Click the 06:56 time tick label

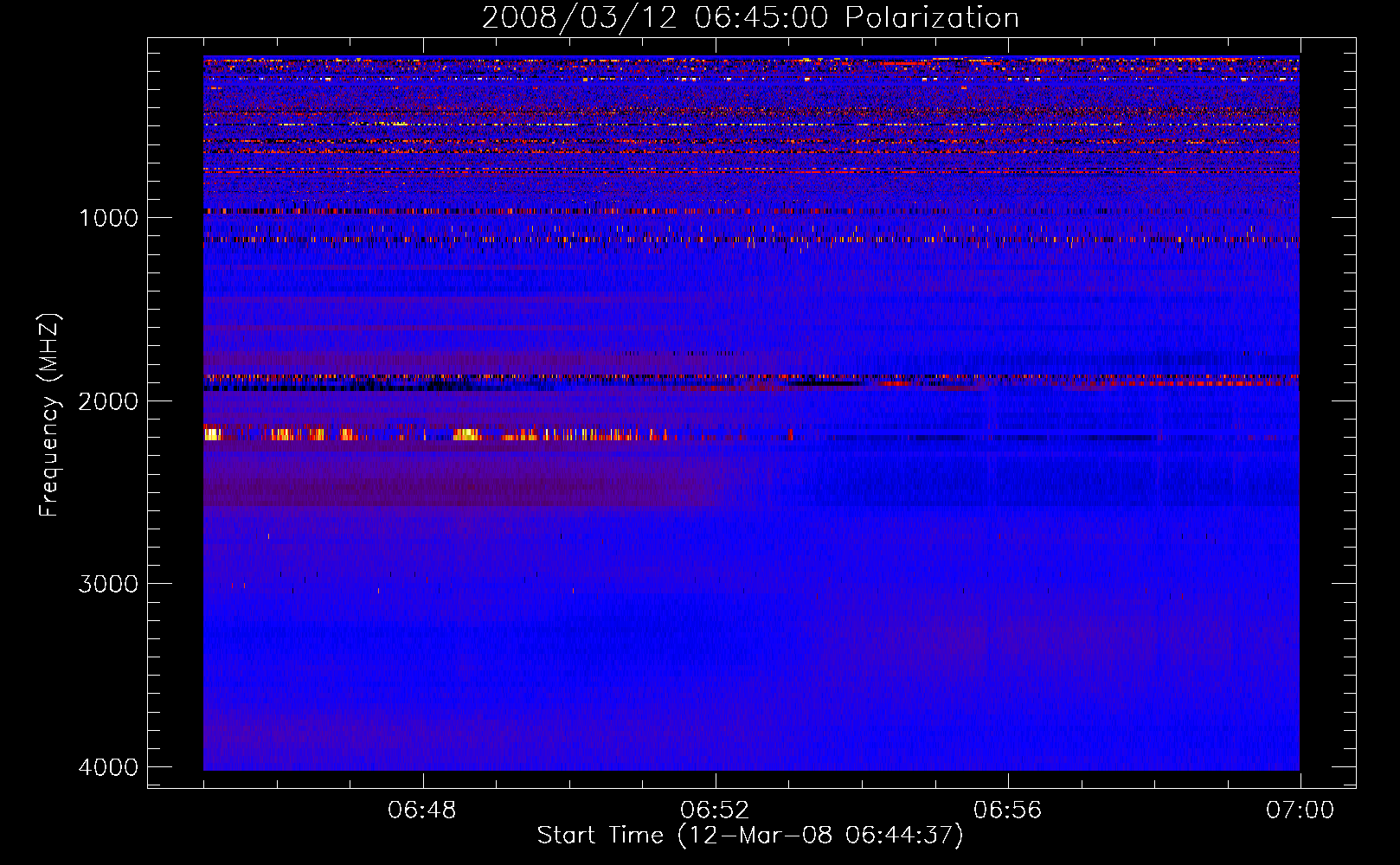(x=1007, y=811)
